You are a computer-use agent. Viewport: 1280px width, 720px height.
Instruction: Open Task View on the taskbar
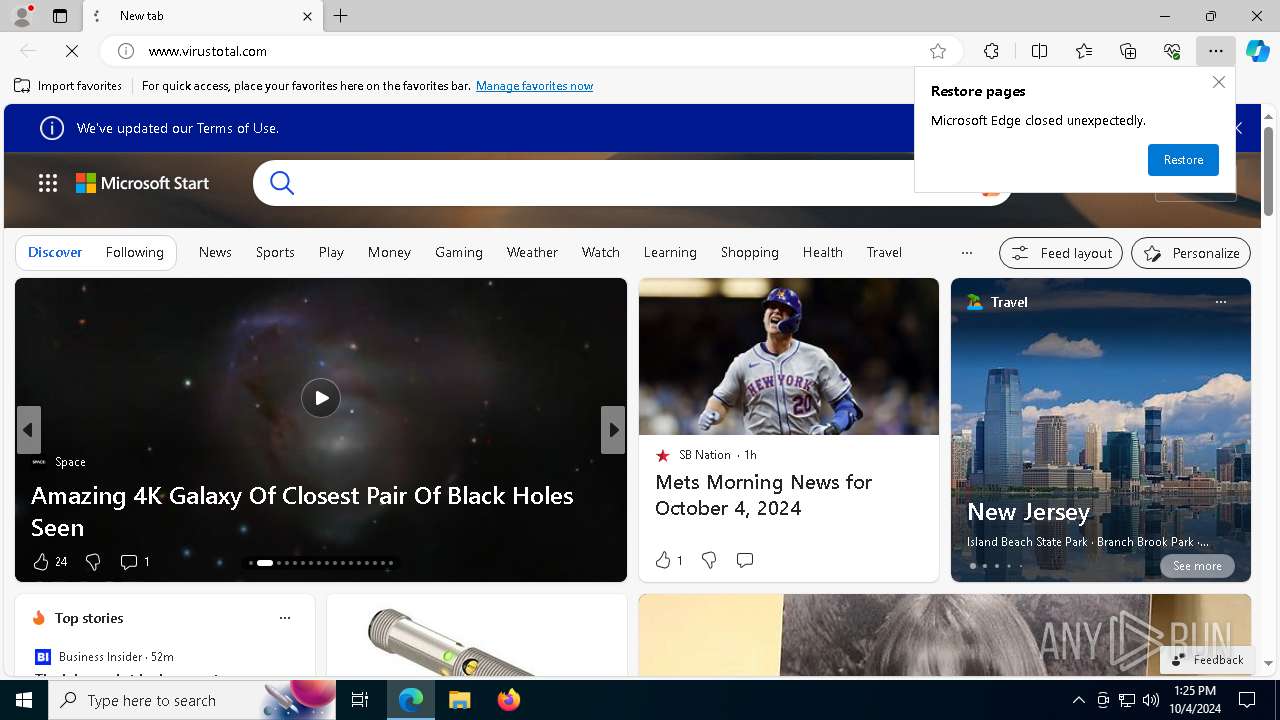coord(360,700)
